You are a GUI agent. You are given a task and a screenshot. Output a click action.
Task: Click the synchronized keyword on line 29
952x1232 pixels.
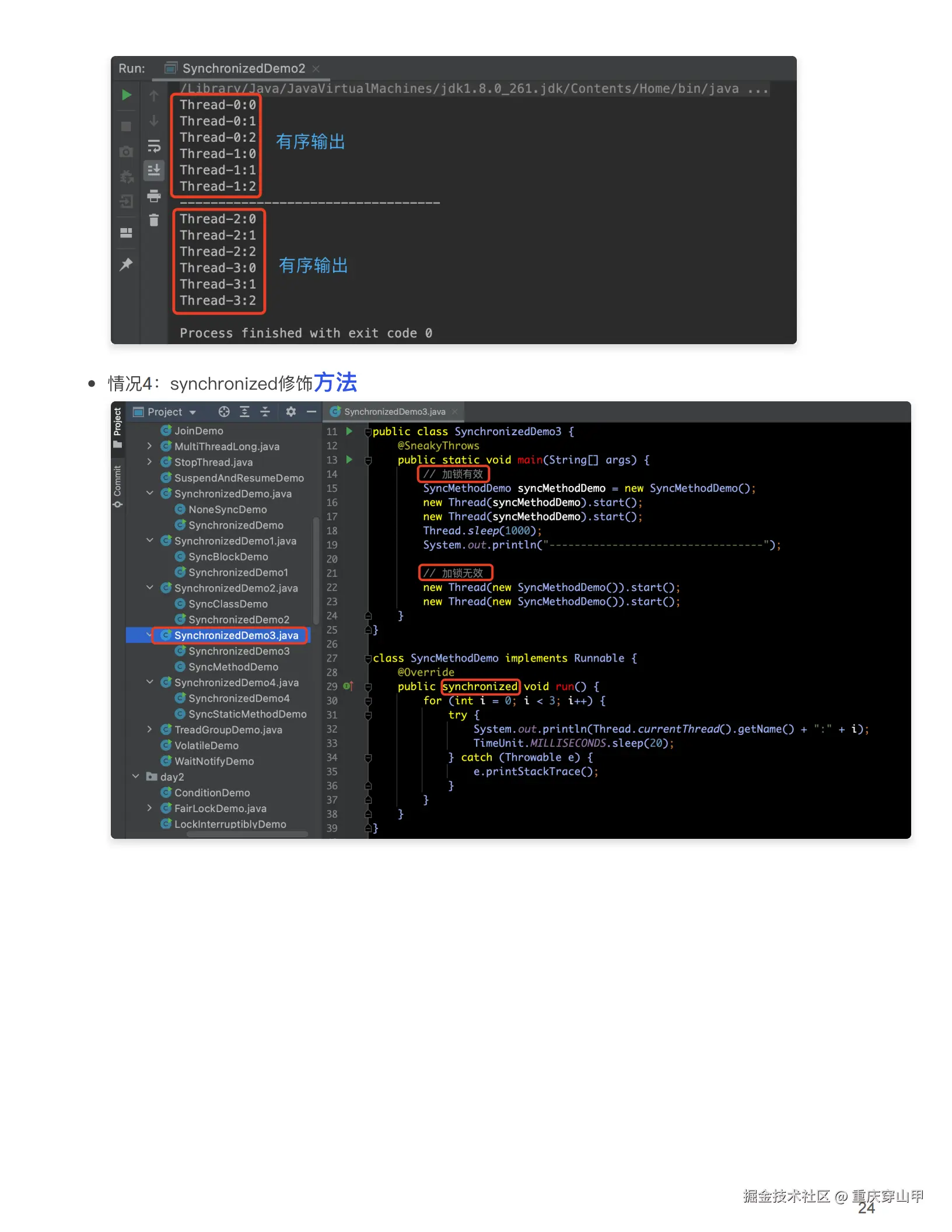480,687
